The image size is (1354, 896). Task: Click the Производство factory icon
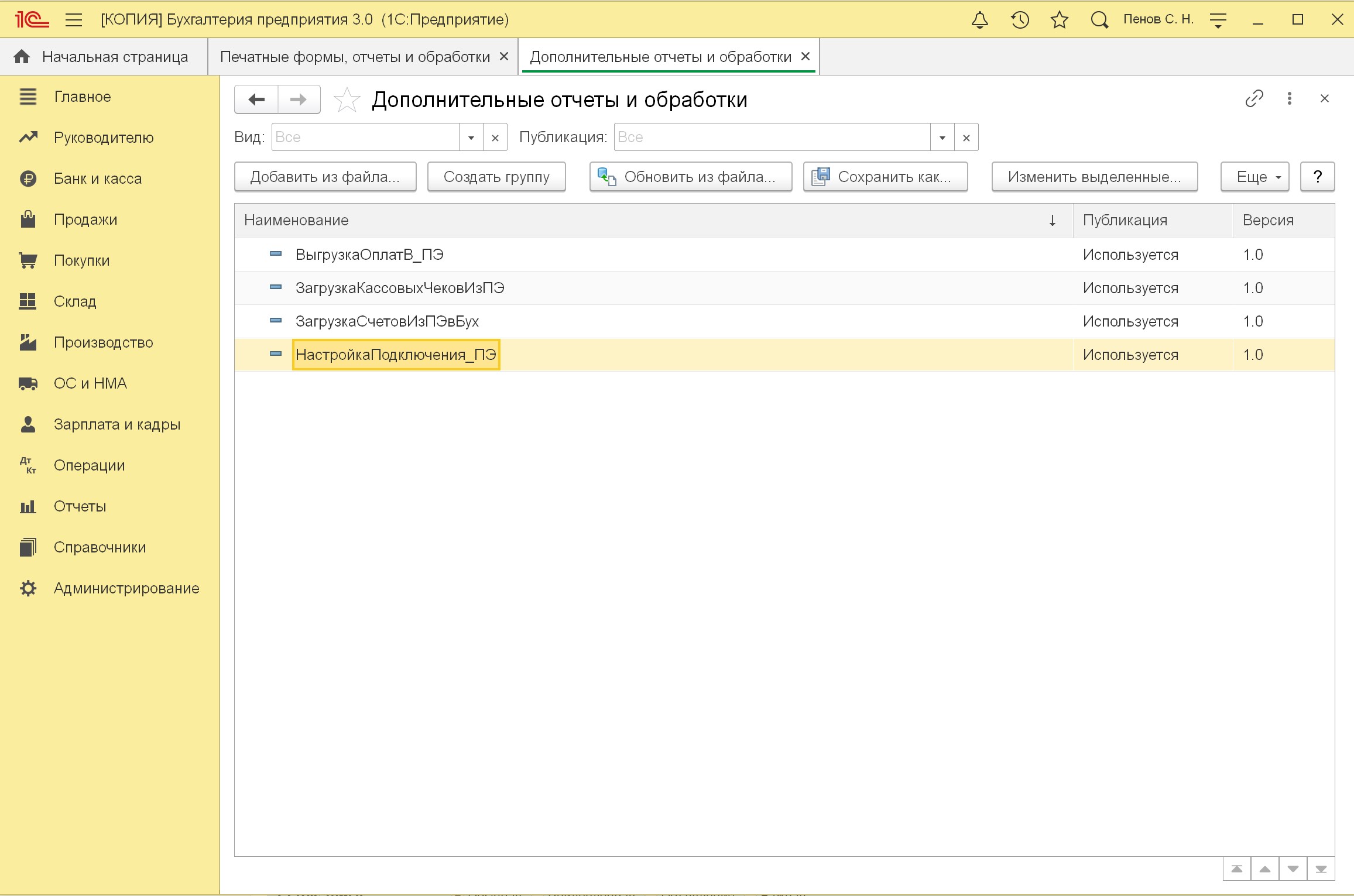pos(28,342)
